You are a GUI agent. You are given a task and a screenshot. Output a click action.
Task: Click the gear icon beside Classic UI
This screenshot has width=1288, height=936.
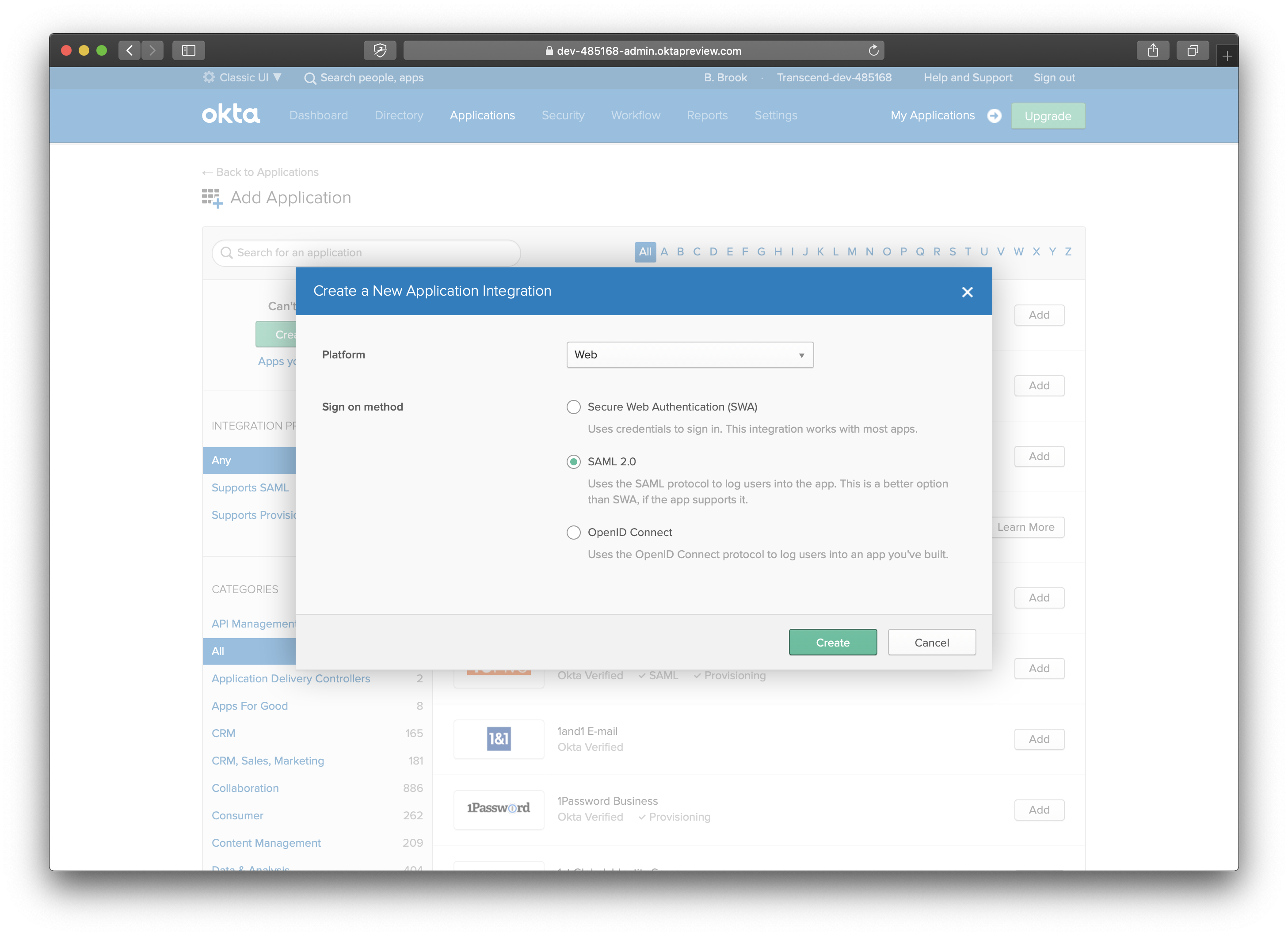[209, 77]
